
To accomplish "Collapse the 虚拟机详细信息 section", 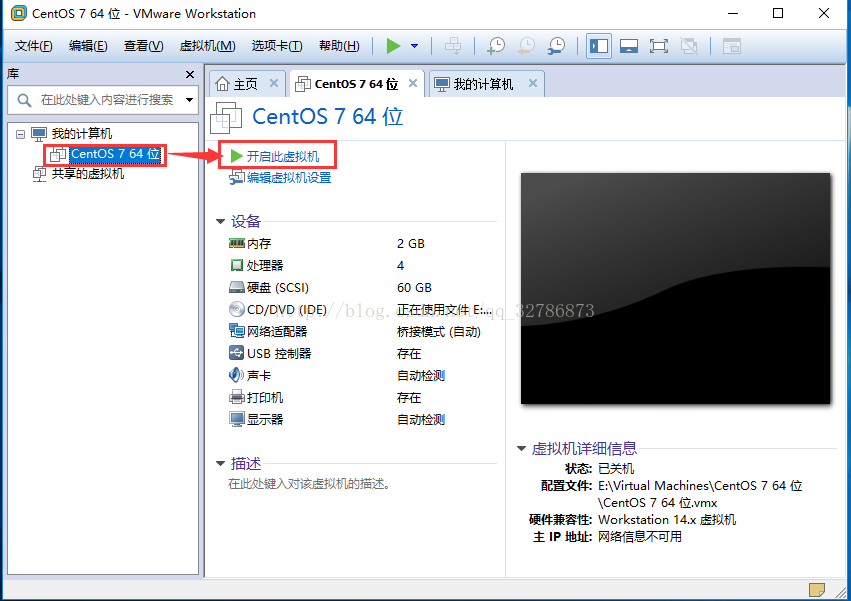I will coord(522,448).
